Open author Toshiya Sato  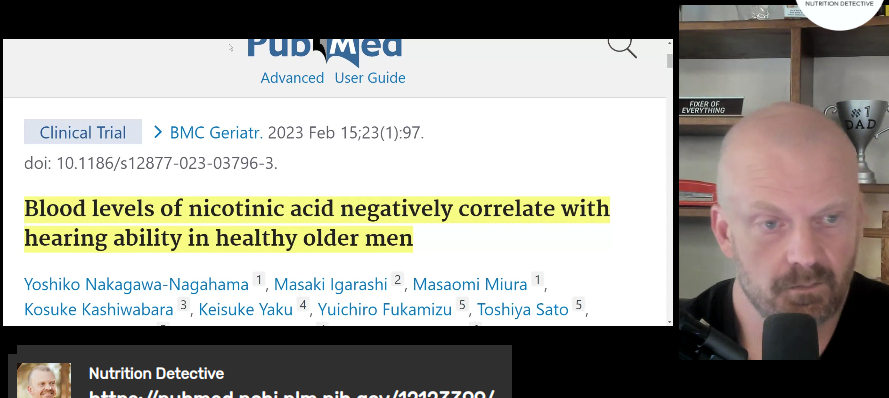(x=523, y=310)
